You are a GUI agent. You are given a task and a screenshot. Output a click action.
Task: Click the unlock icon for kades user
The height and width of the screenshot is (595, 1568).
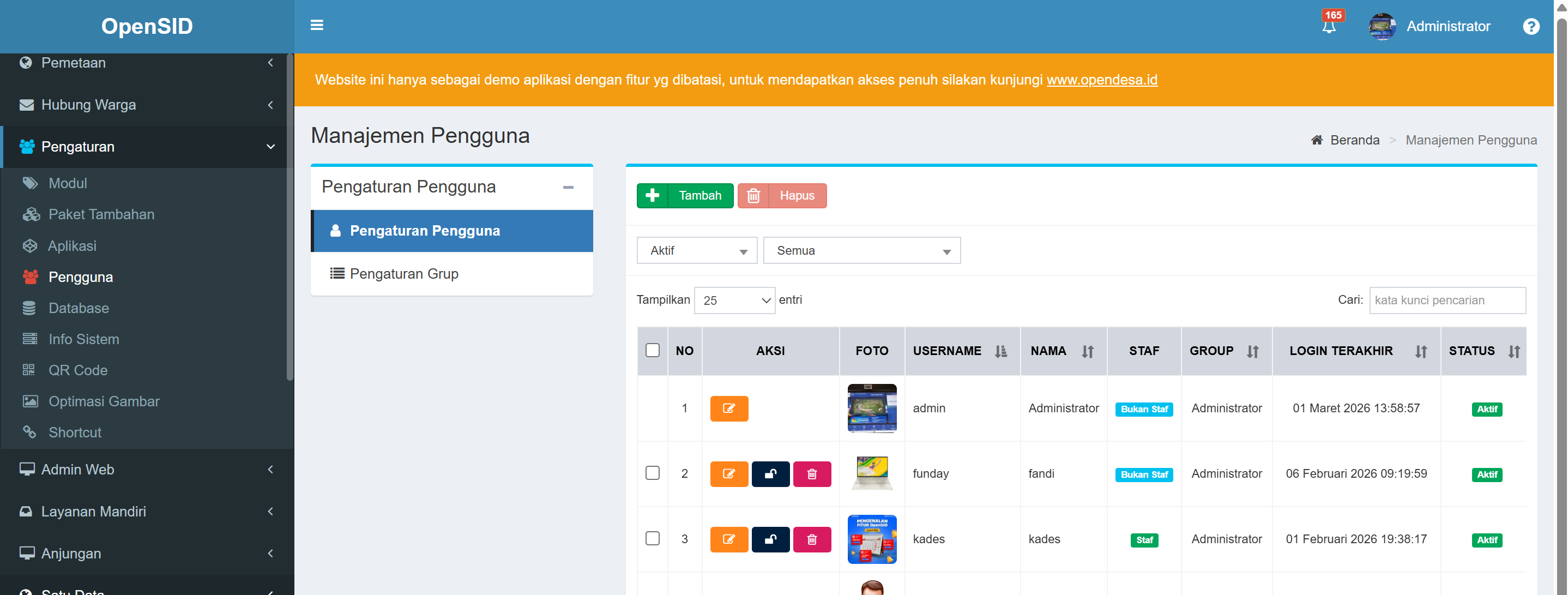770,539
